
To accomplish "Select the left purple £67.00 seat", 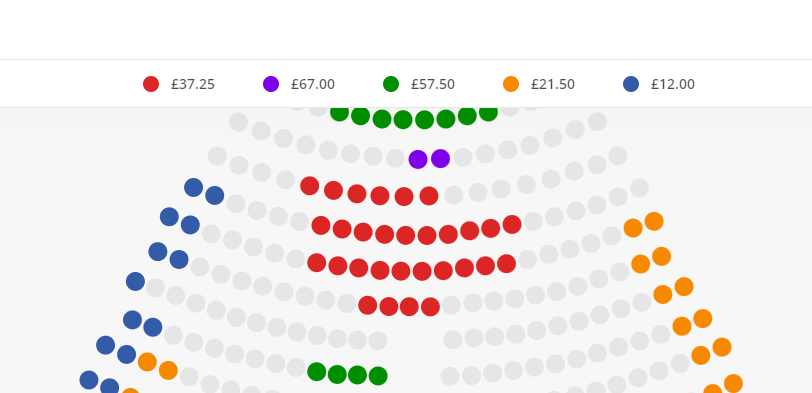I will [418, 159].
